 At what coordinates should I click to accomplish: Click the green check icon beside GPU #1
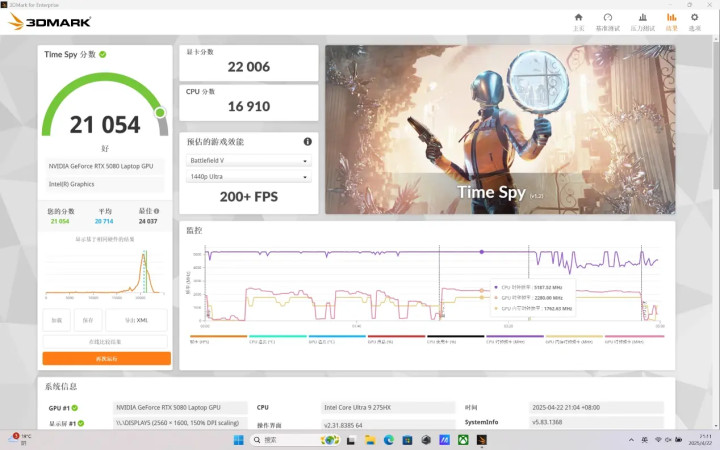tap(74, 408)
